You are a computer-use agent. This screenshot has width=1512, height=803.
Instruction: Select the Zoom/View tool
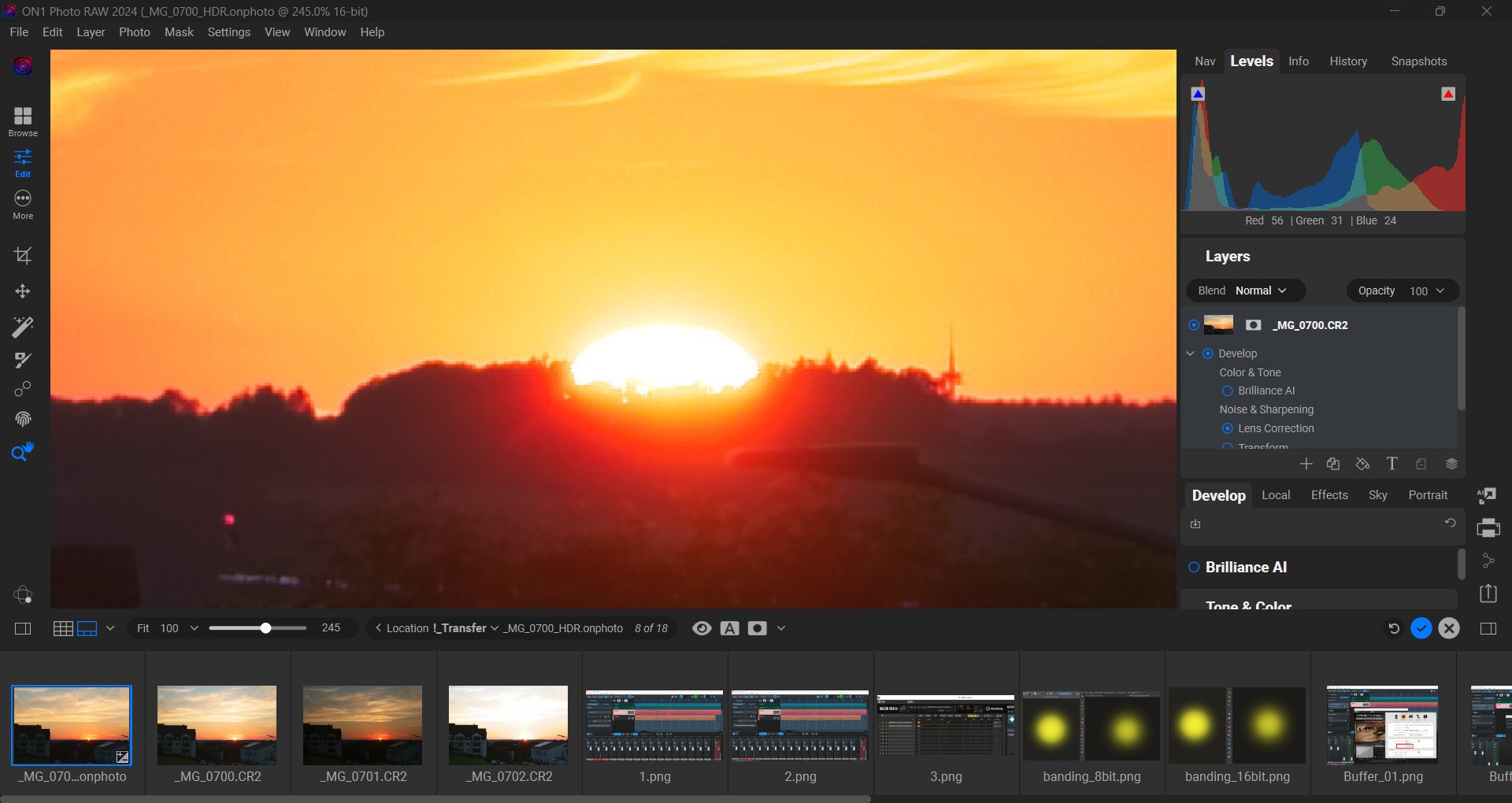23,452
